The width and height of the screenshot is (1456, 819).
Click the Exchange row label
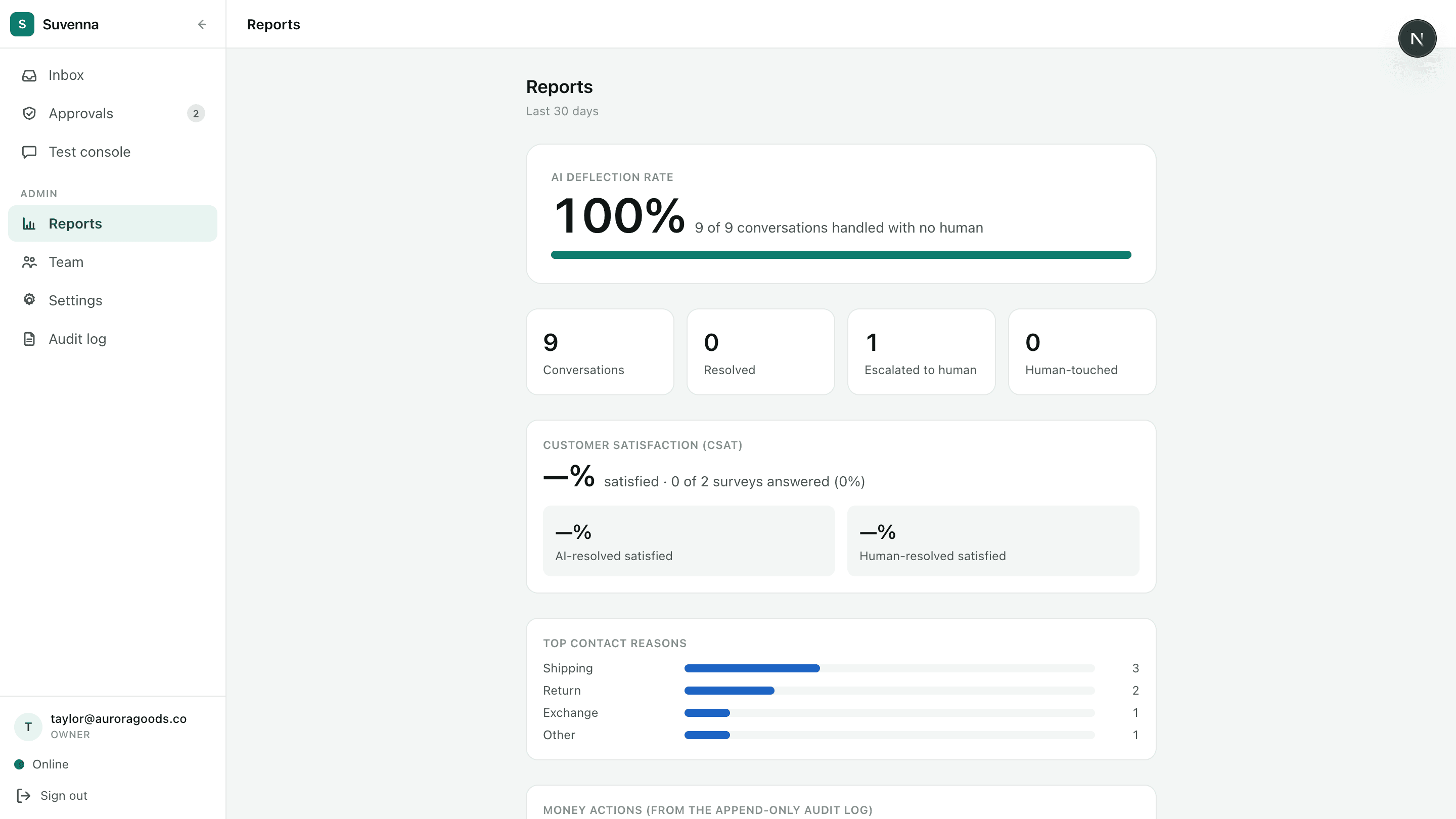570,713
